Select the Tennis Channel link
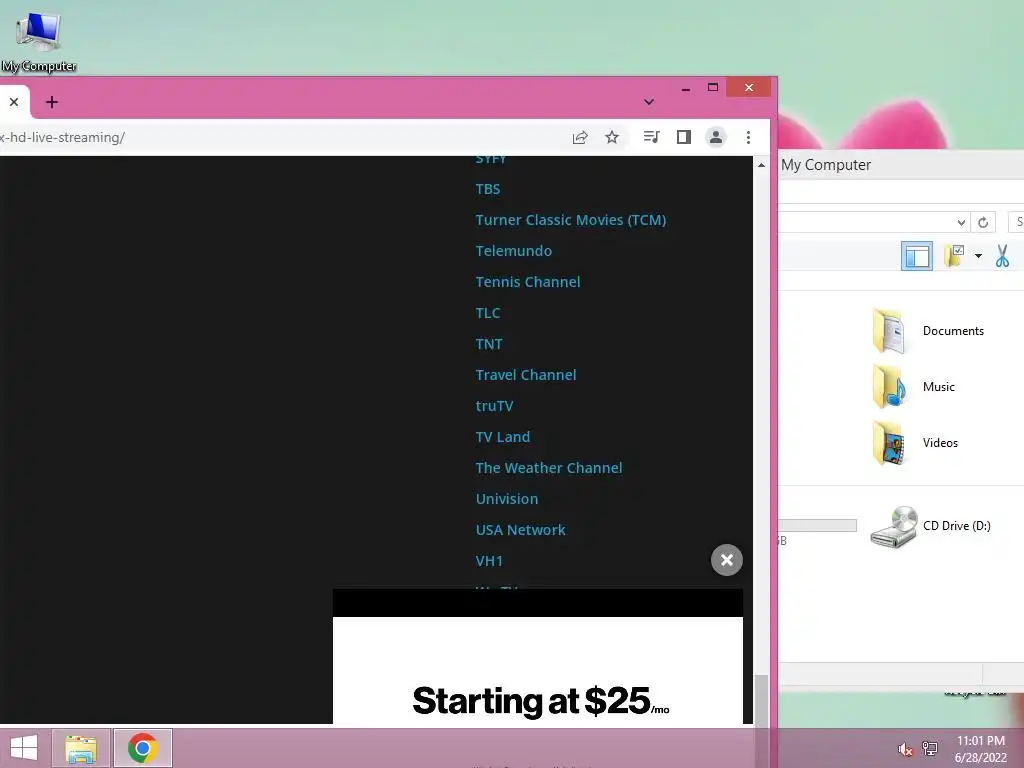Viewport: 1024px width, 768px height. pyautogui.click(x=528, y=282)
